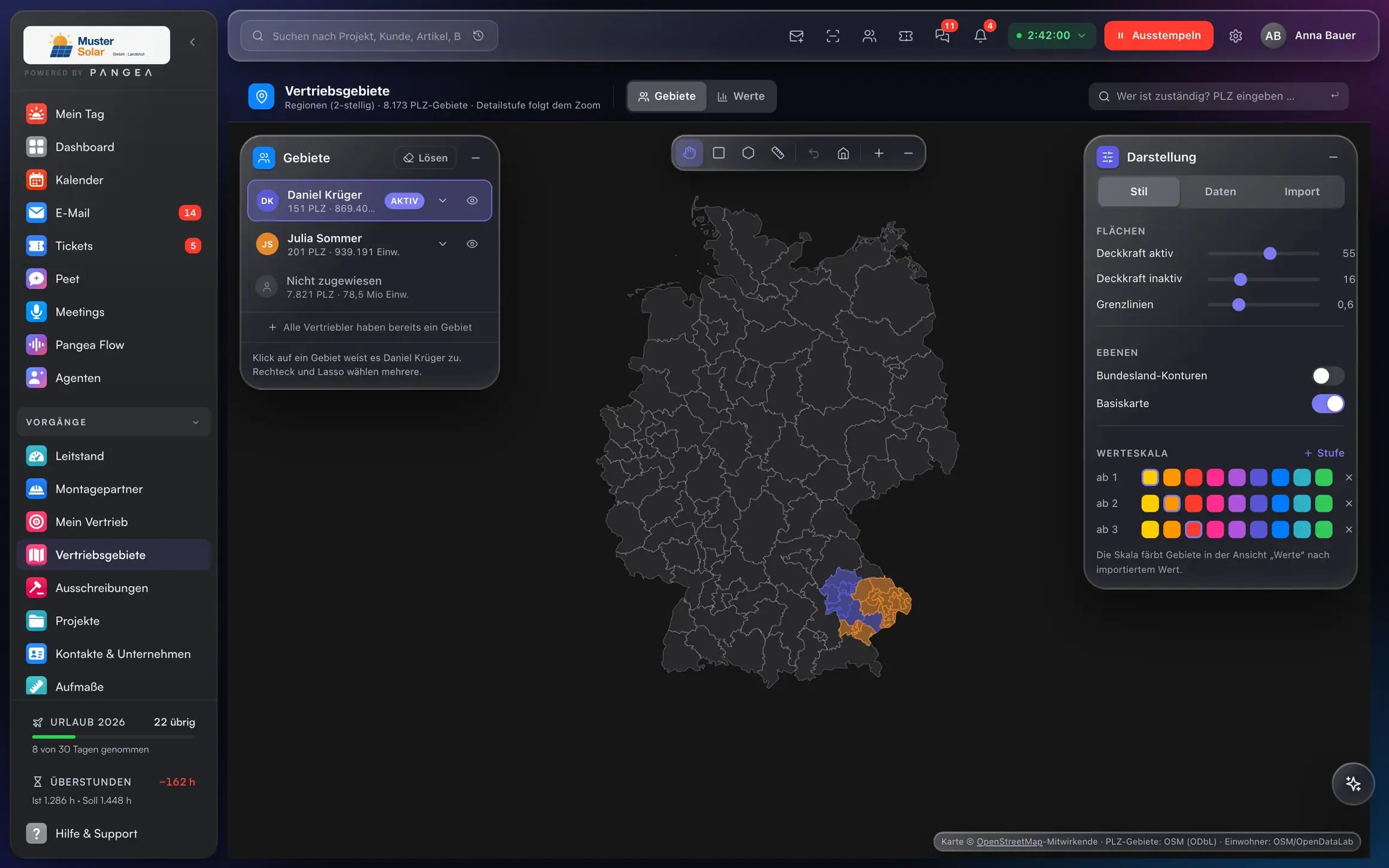Screen dimensions: 1389x868
Task: Undo last map action
Action: click(x=813, y=153)
